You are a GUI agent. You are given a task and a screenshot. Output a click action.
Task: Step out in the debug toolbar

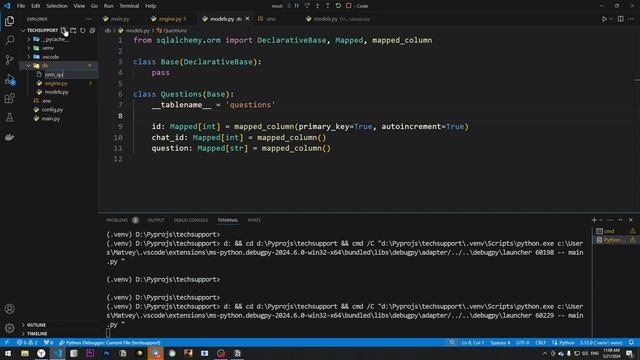[x=327, y=6]
